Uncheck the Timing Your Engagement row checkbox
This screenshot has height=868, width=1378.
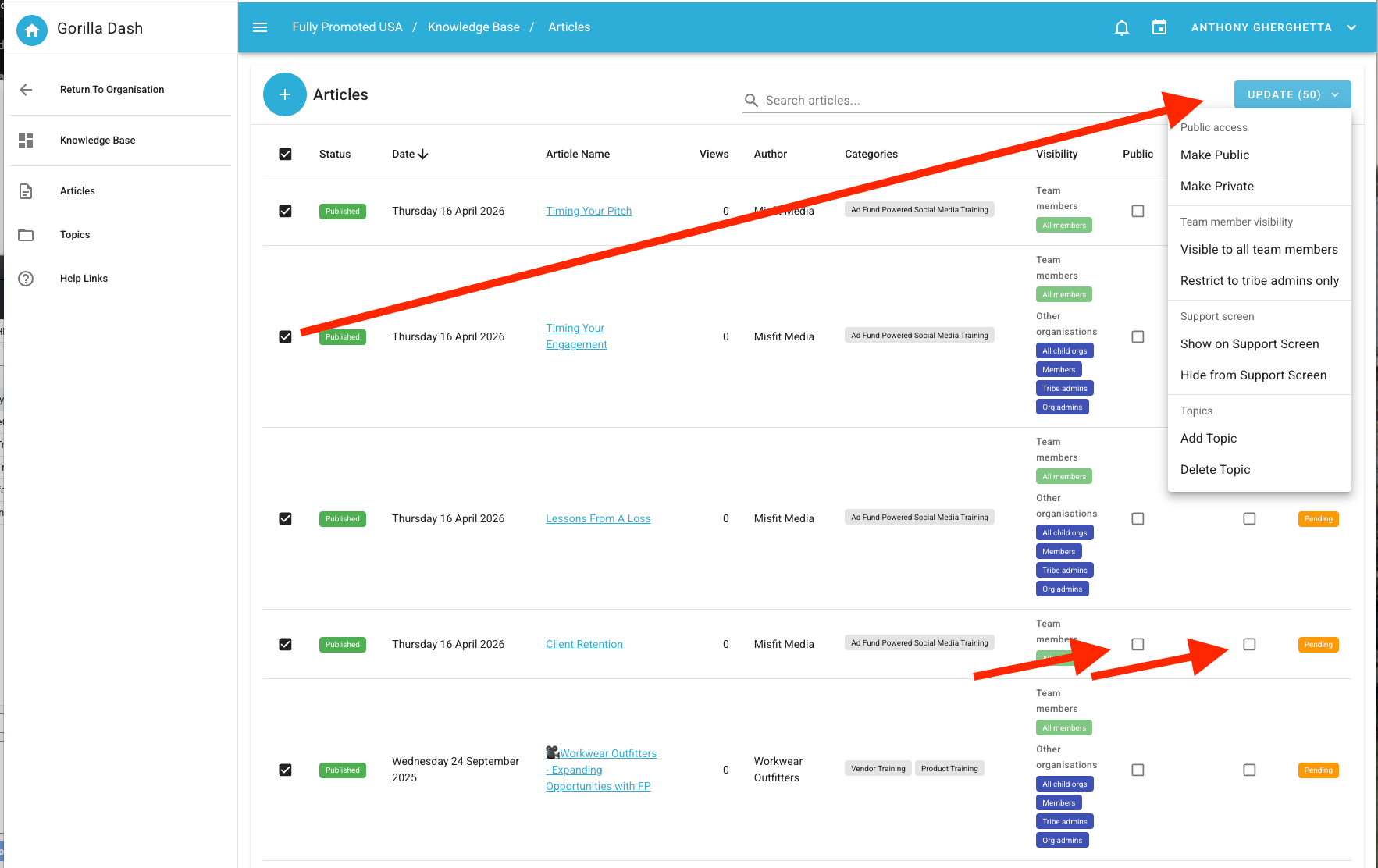(x=285, y=337)
